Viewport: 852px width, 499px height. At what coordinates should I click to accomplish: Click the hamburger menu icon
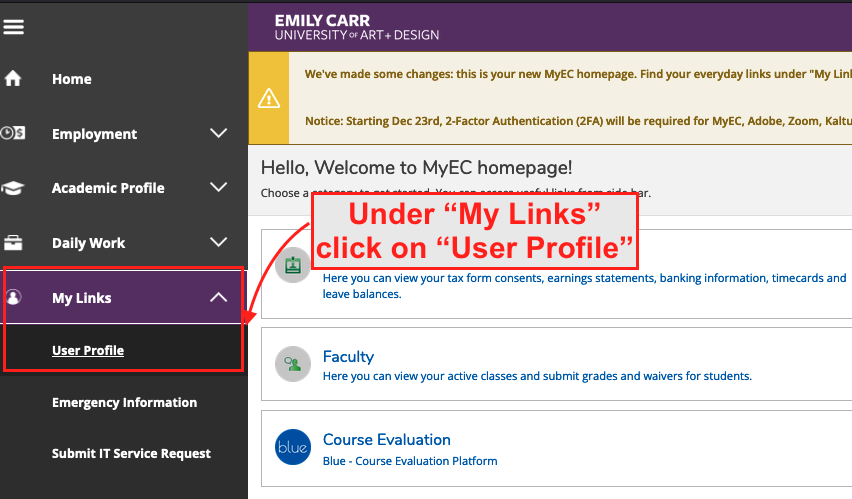pos(14,27)
